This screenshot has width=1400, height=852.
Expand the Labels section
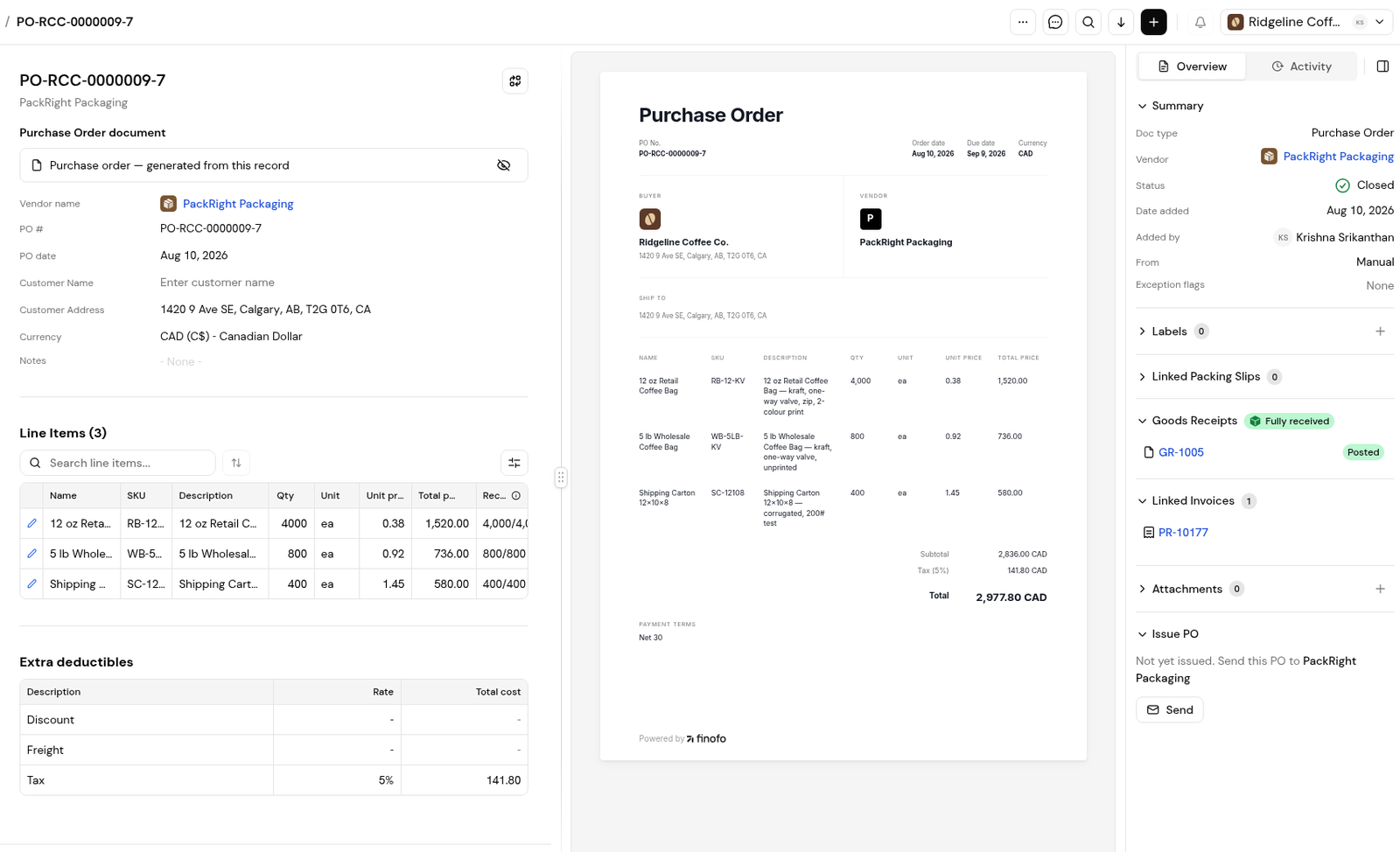(1161, 332)
